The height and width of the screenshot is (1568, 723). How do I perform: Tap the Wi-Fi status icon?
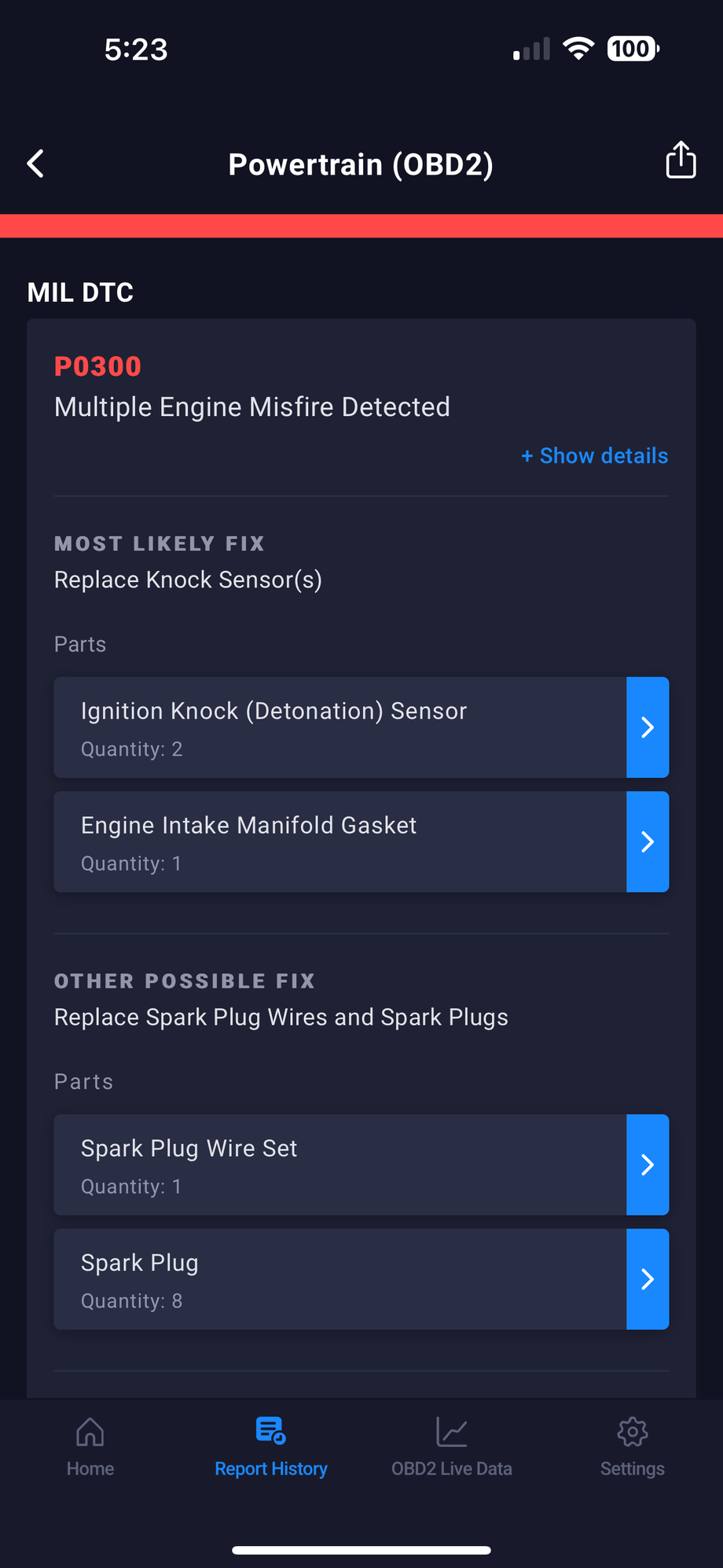coord(578,49)
